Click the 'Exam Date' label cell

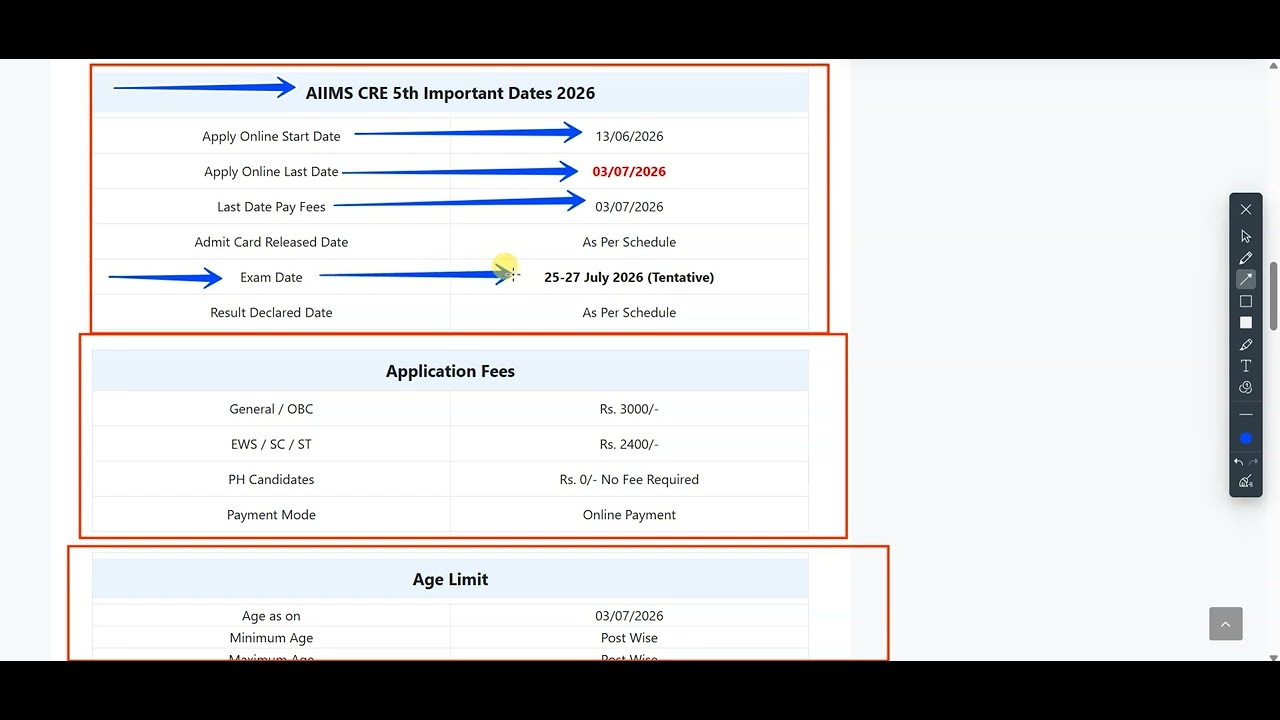[x=271, y=277]
